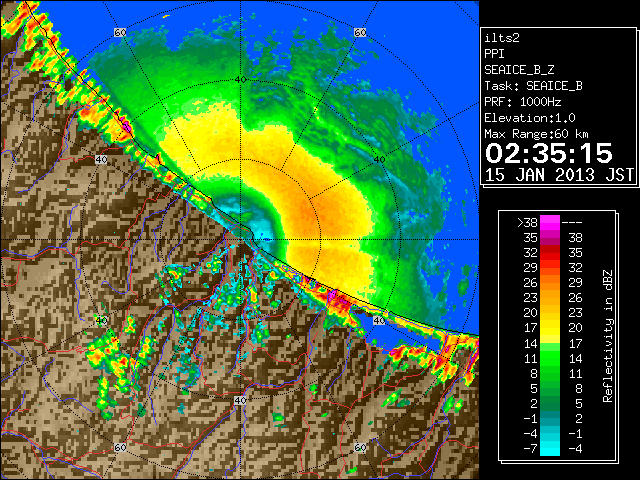
Task: Pick the bright green band in the legend
Action: pyautogui.click(x=550, y=358)
